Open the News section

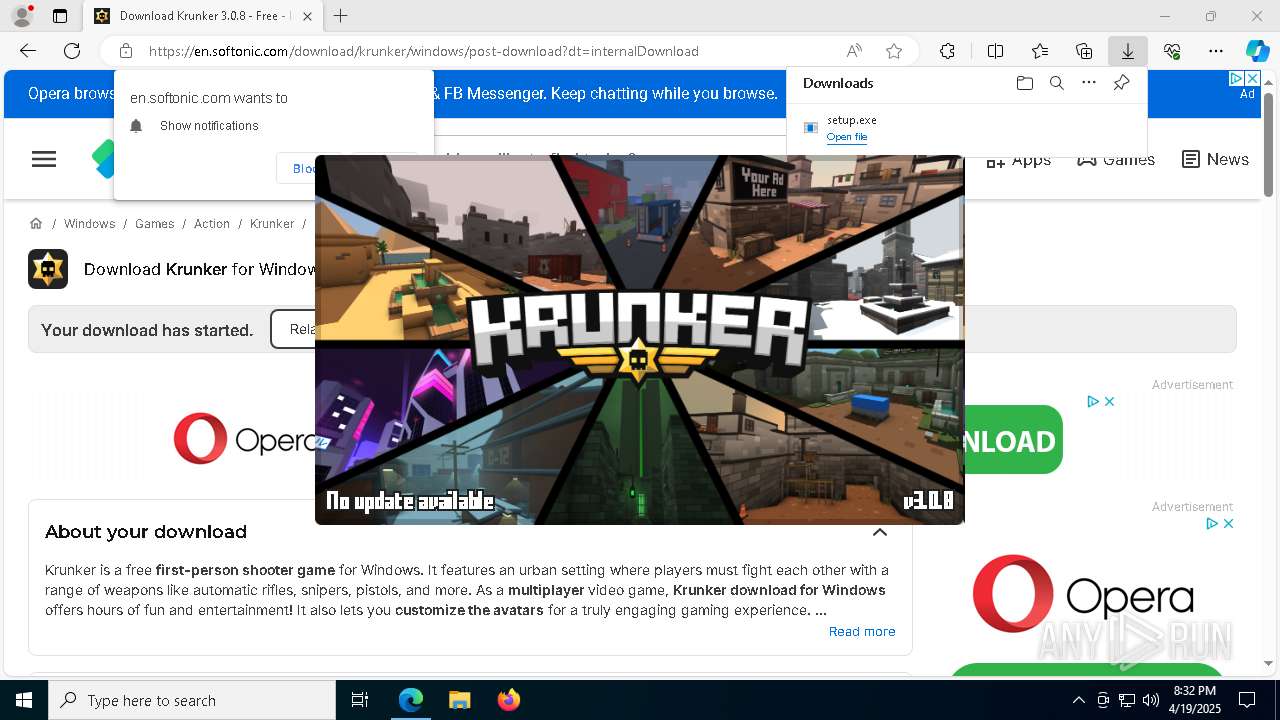[1215, 159]
